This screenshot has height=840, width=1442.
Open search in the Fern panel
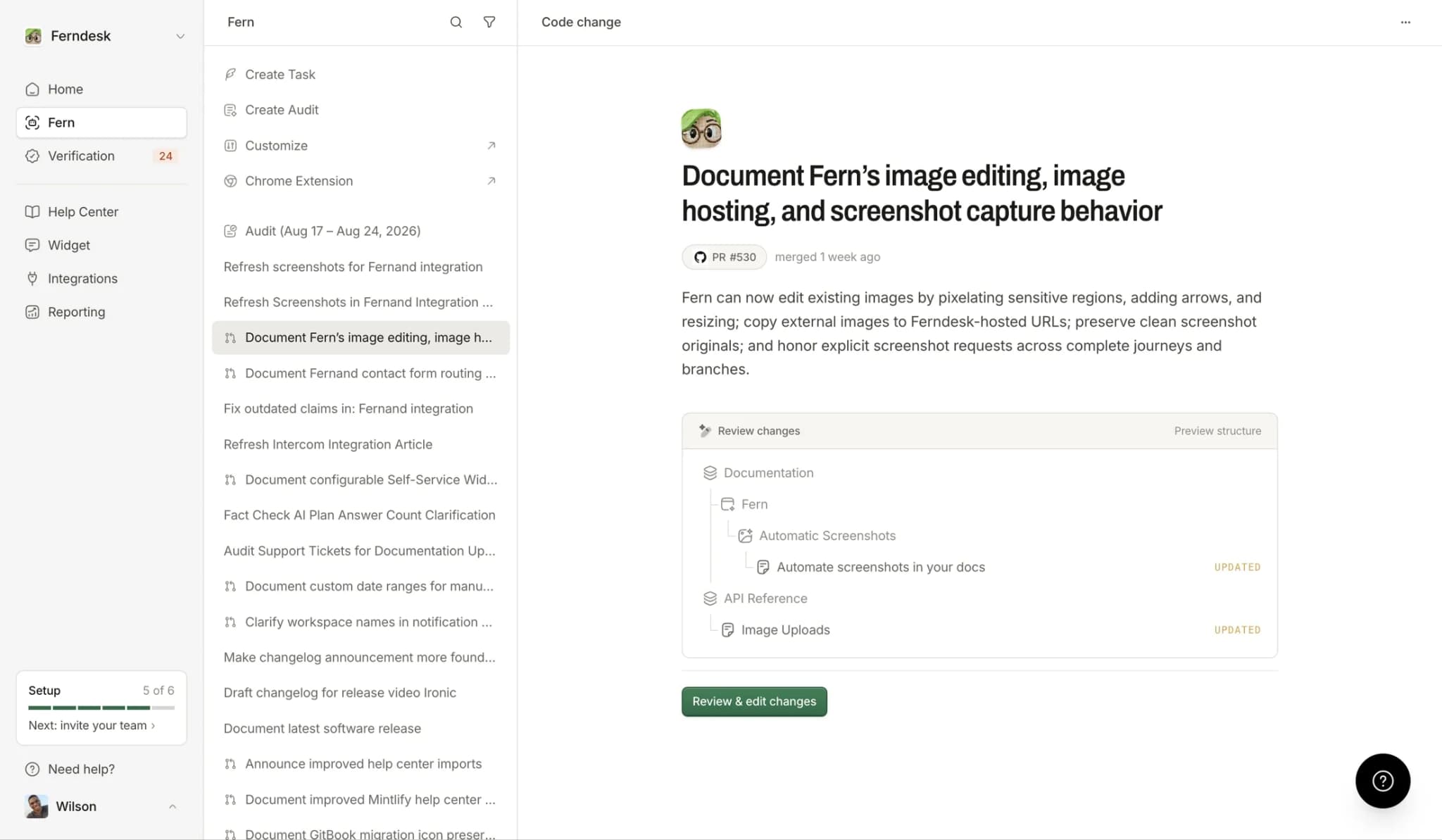pos(456,22)
